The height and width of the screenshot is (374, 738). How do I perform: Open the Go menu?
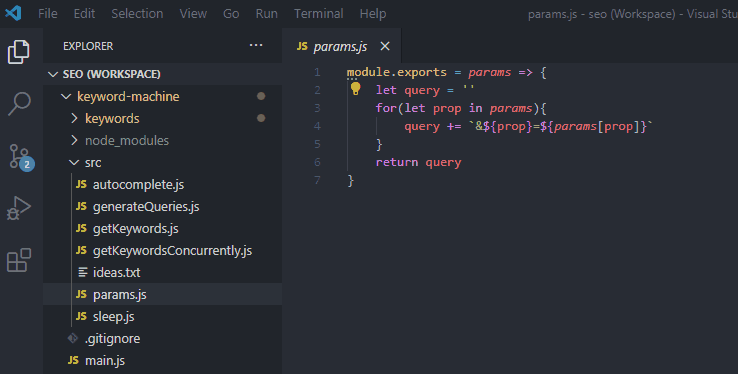(x=231, y=14)
